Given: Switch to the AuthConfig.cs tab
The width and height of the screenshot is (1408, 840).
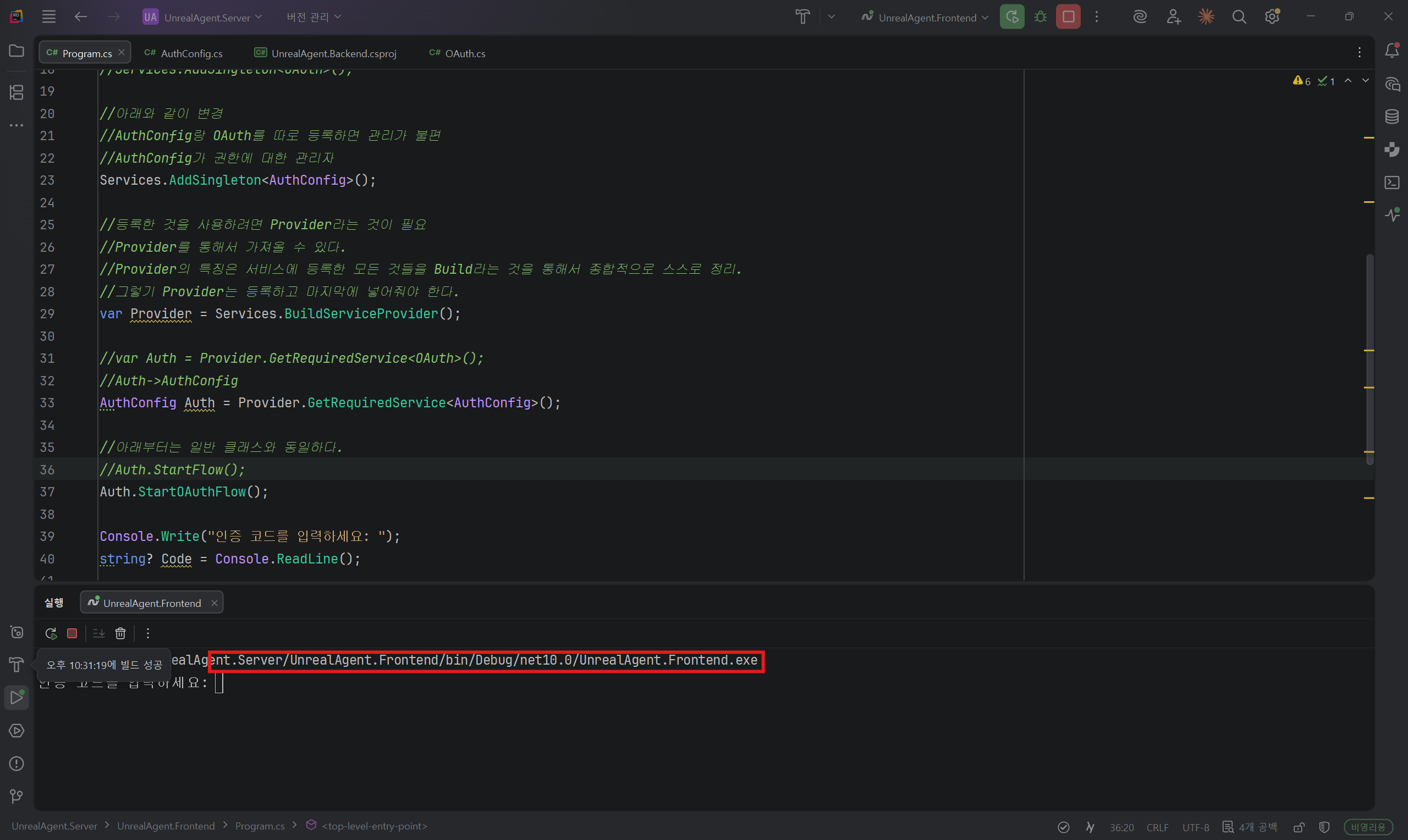Looking at the screenshot, I should (x=191, y=53).
